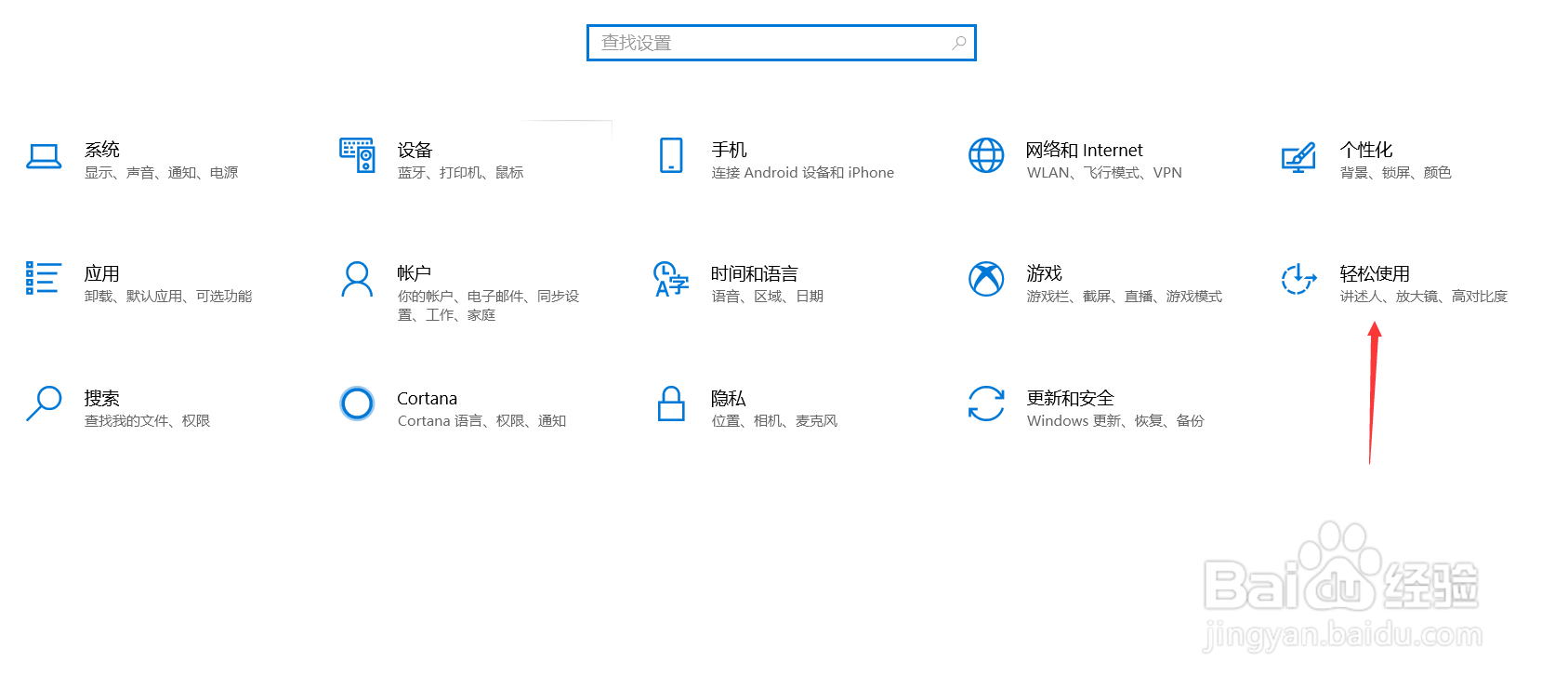Open the 设备 settings title
Viewport: 1568px width, 688px height.
coord(415,150)
